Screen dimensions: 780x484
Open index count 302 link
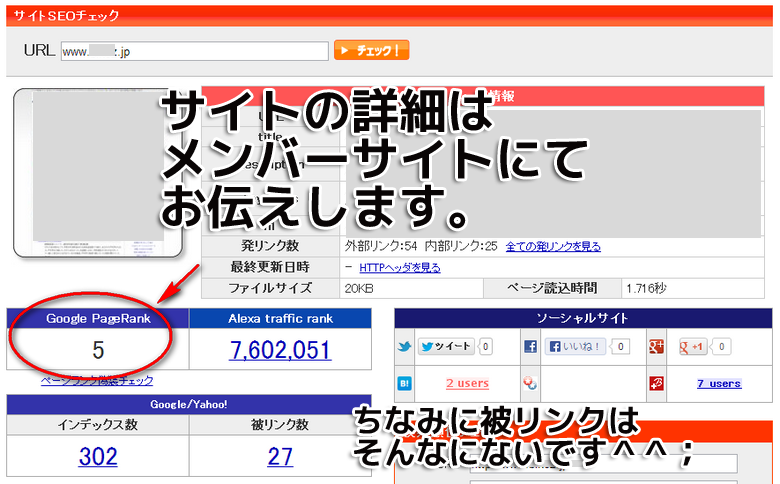(98, 456)
